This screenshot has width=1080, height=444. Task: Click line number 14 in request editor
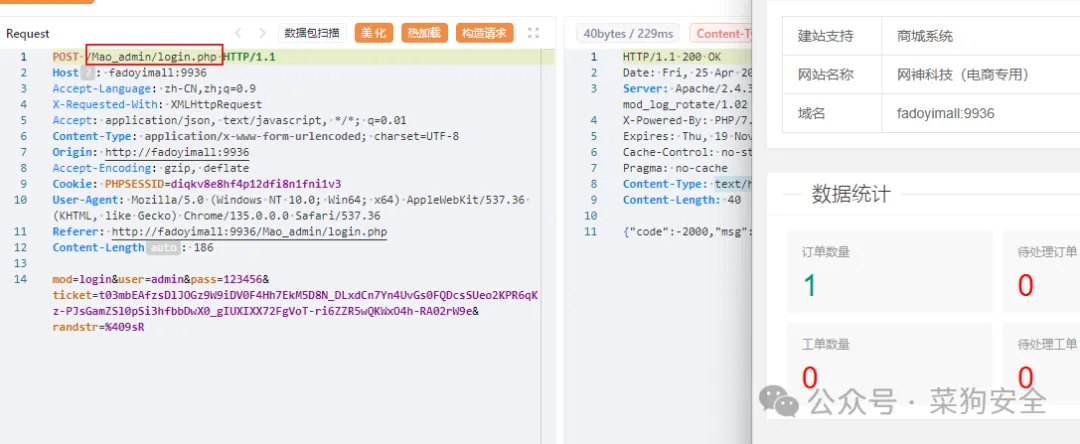23,279
